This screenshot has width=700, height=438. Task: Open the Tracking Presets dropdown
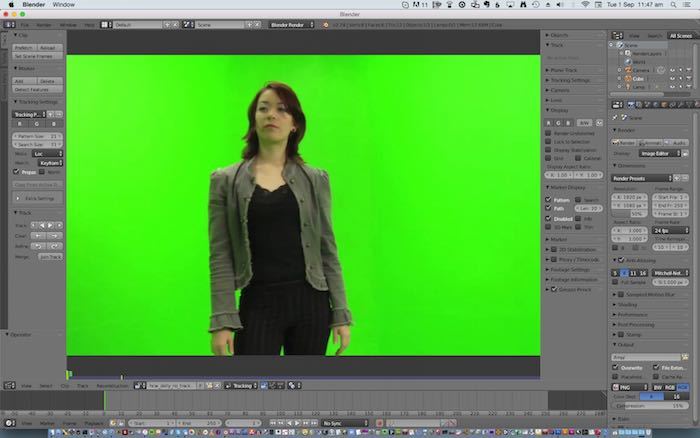[x=29, y=115]
